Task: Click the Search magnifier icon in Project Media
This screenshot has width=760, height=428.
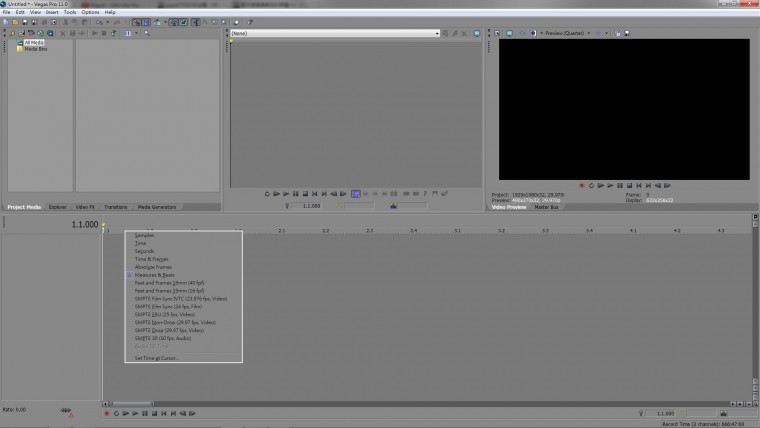Action: [147, 33]
